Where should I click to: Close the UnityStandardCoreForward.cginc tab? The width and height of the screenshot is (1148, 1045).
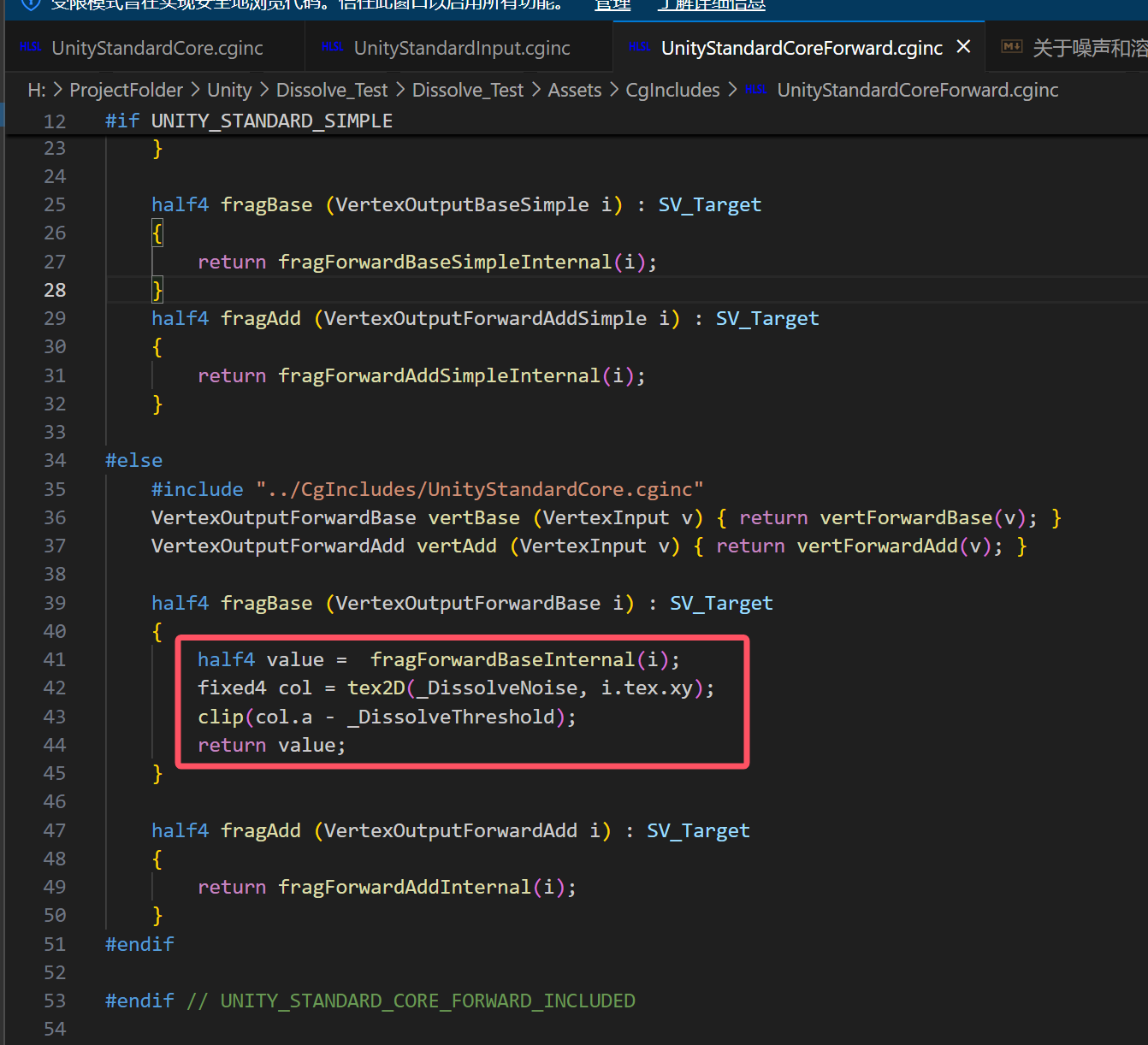pos(963,47)
